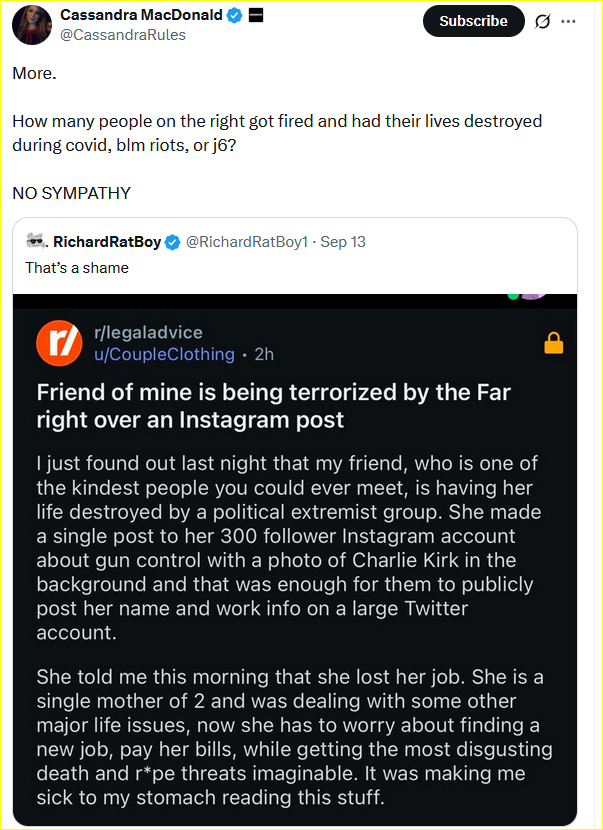Click Cassandra MacDonald's blue verified badge
The height and width of the screenshot is (830, 603).
click(233, 15)
